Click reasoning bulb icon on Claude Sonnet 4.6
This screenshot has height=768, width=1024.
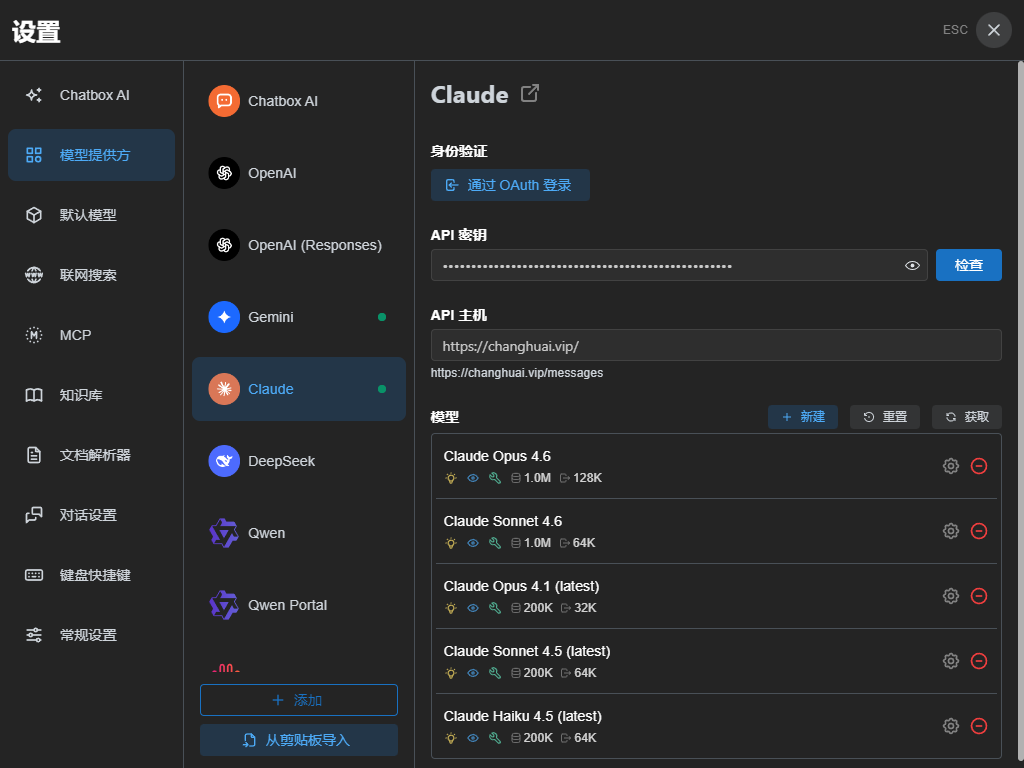(x=451, y=543)
